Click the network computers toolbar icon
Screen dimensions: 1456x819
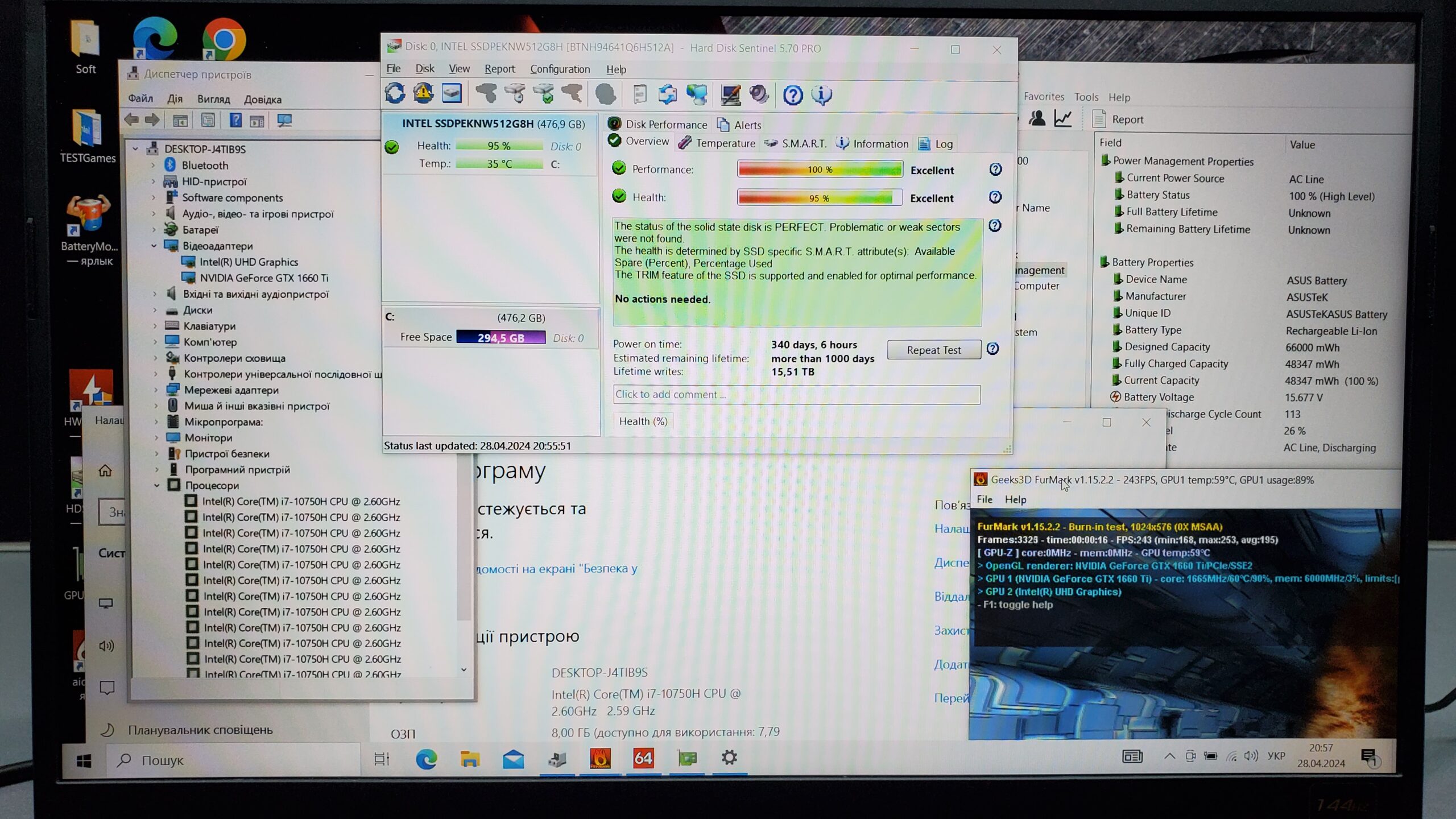pyautogui.click(x=697, y=94)
